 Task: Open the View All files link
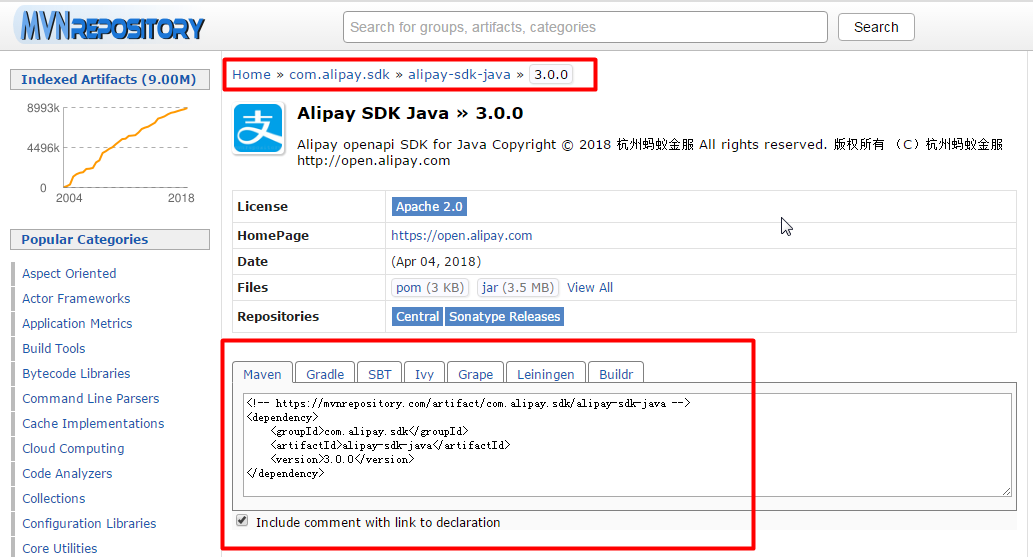click(x=590, y=287)
